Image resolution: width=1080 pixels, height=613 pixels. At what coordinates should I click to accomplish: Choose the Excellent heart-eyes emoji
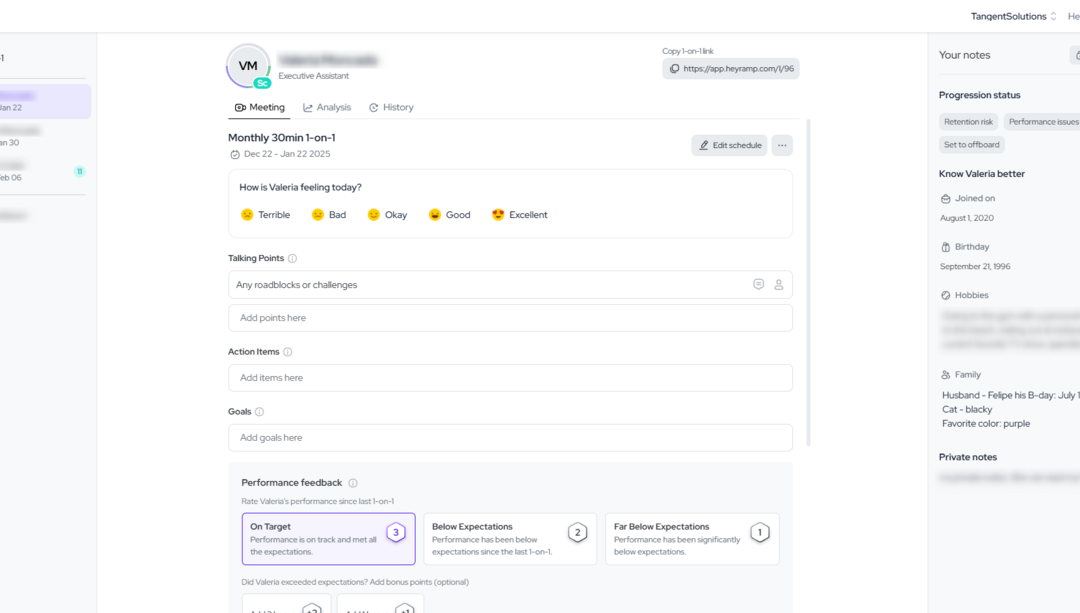tap(498, 215)
